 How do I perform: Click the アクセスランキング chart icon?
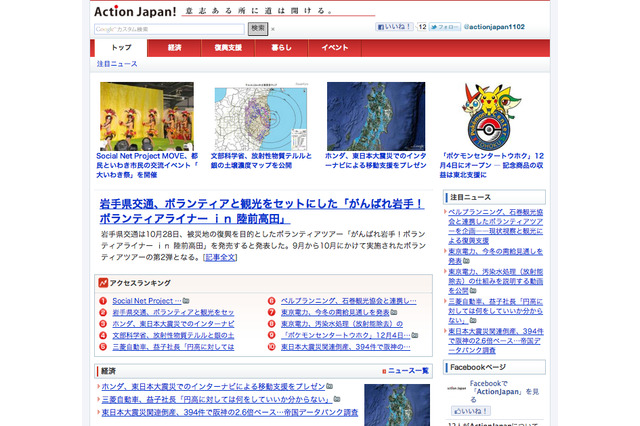103,283
